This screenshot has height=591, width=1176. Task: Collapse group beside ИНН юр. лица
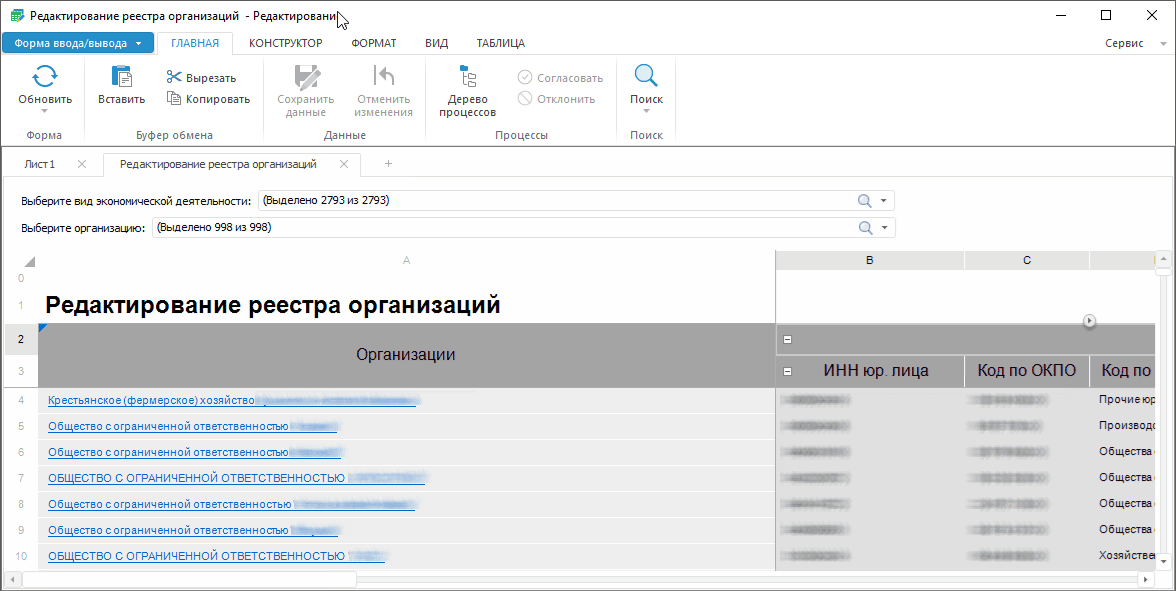(788, 371)
